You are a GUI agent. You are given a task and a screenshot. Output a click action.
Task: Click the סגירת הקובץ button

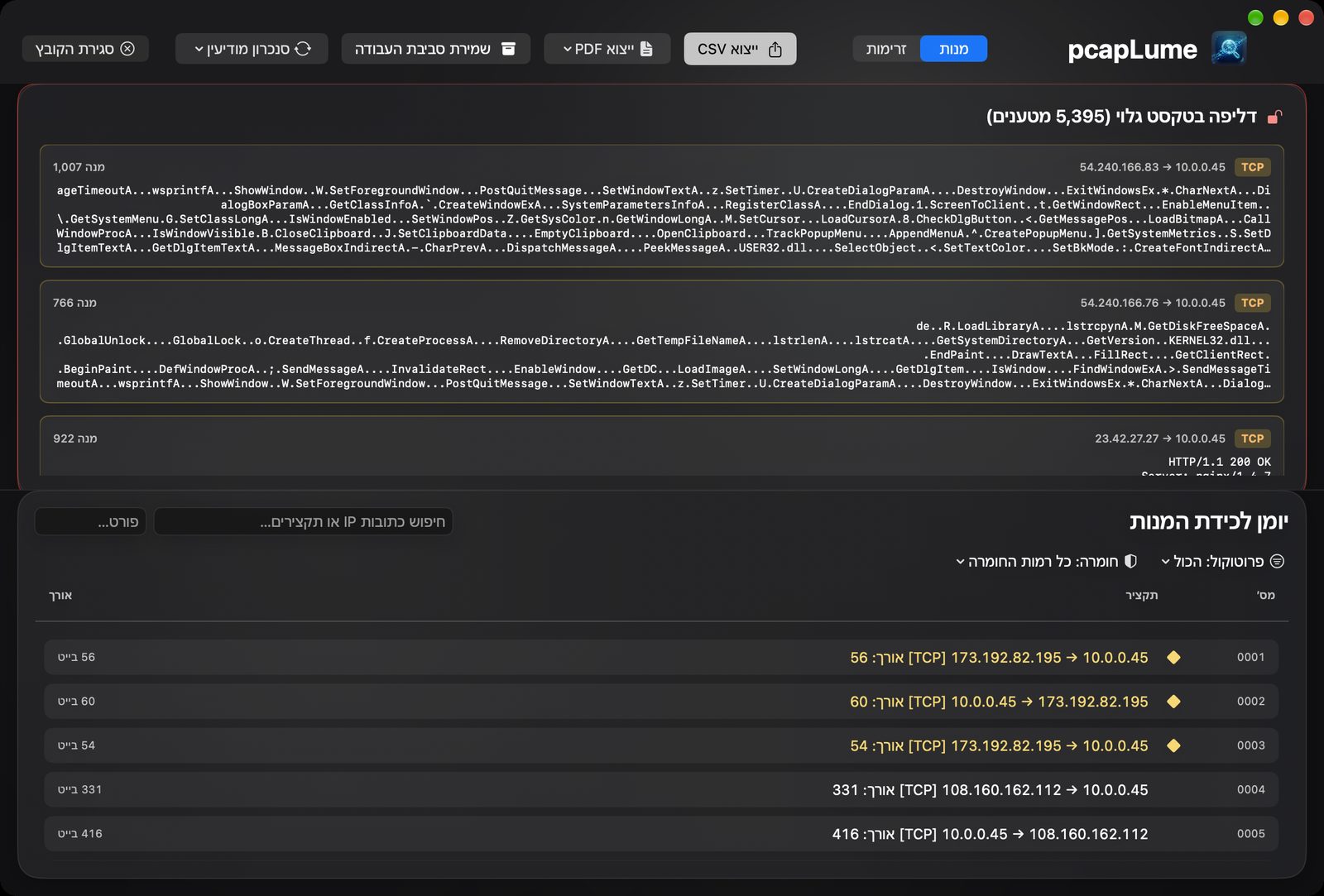(x=85, y=49)
